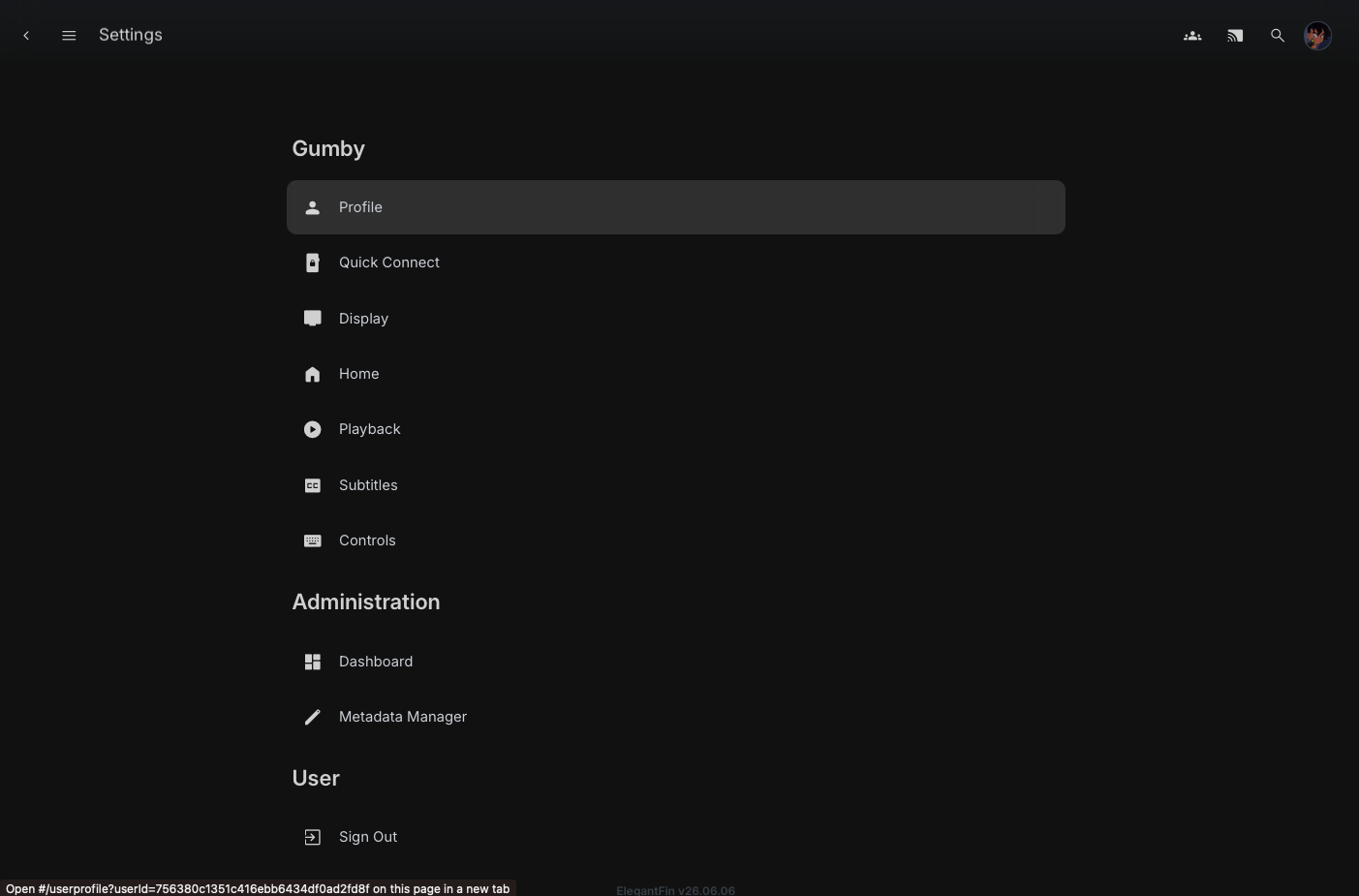This screenshot has width=1359, height=896.
Task: Open search with the magnifier icon
Action: (x=1278, y=36)
